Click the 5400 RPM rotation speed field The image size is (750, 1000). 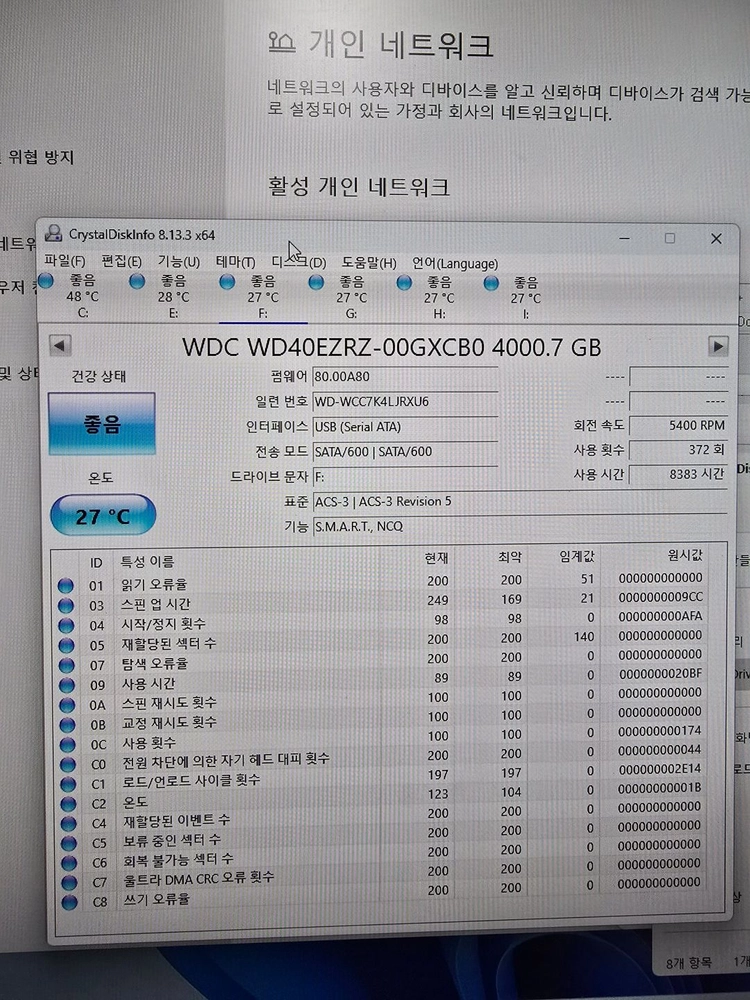pyautogui.click(x=678, y=425)
